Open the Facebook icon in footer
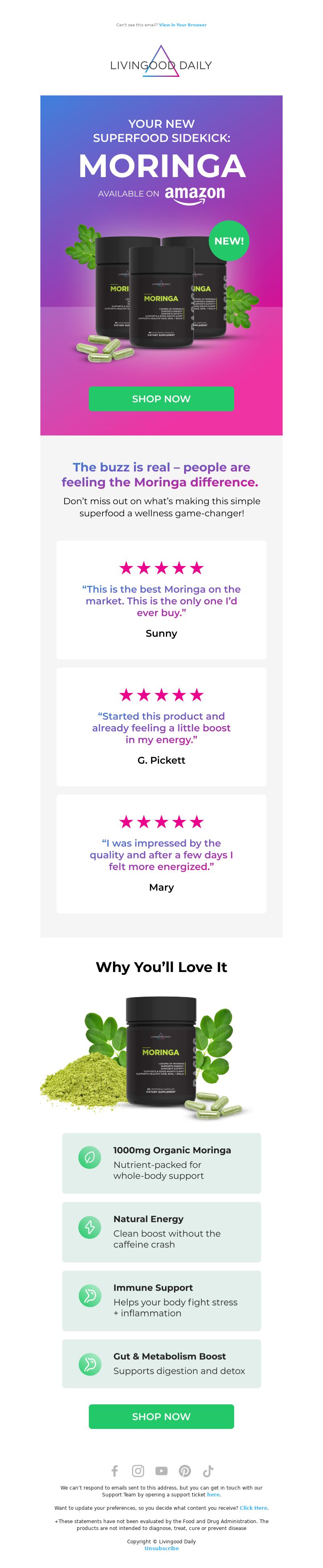 [x=114, y=1471]
